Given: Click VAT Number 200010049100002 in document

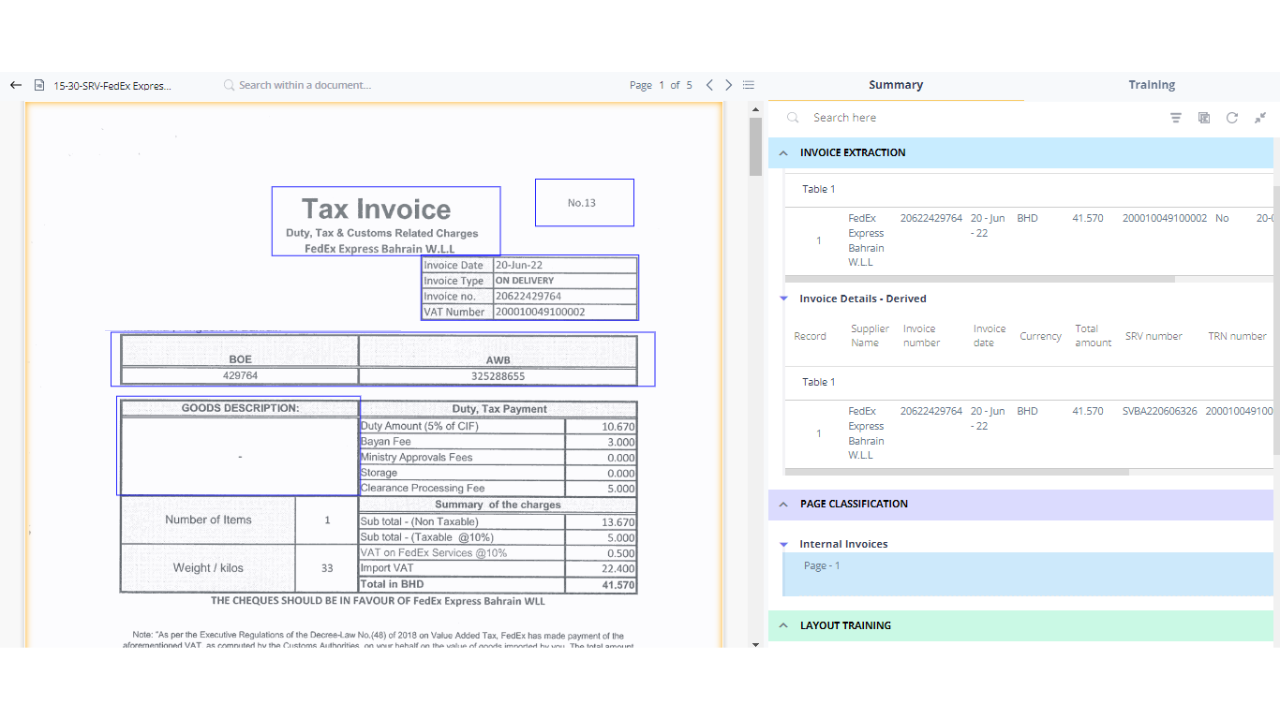Looking at the screenshot, I should [x=540, y=312].
